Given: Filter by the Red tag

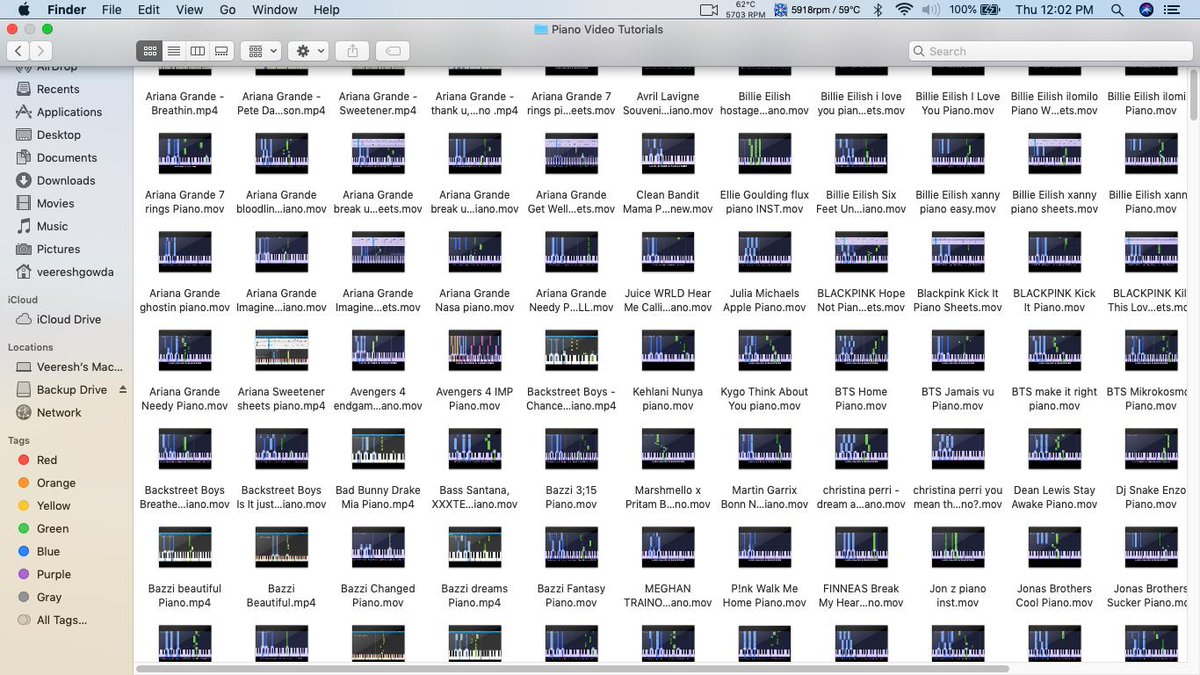Looking at the screenshot, I should coord(47,460).
